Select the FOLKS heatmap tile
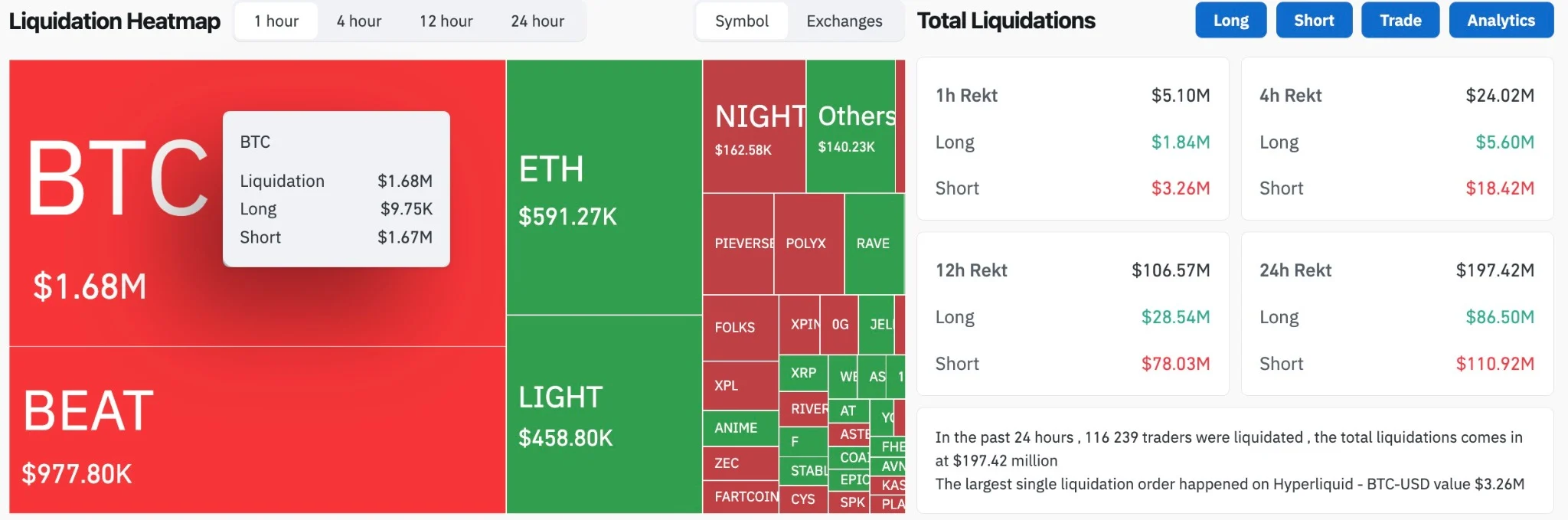Screen dimensions: 1568x520 (740, 328)
